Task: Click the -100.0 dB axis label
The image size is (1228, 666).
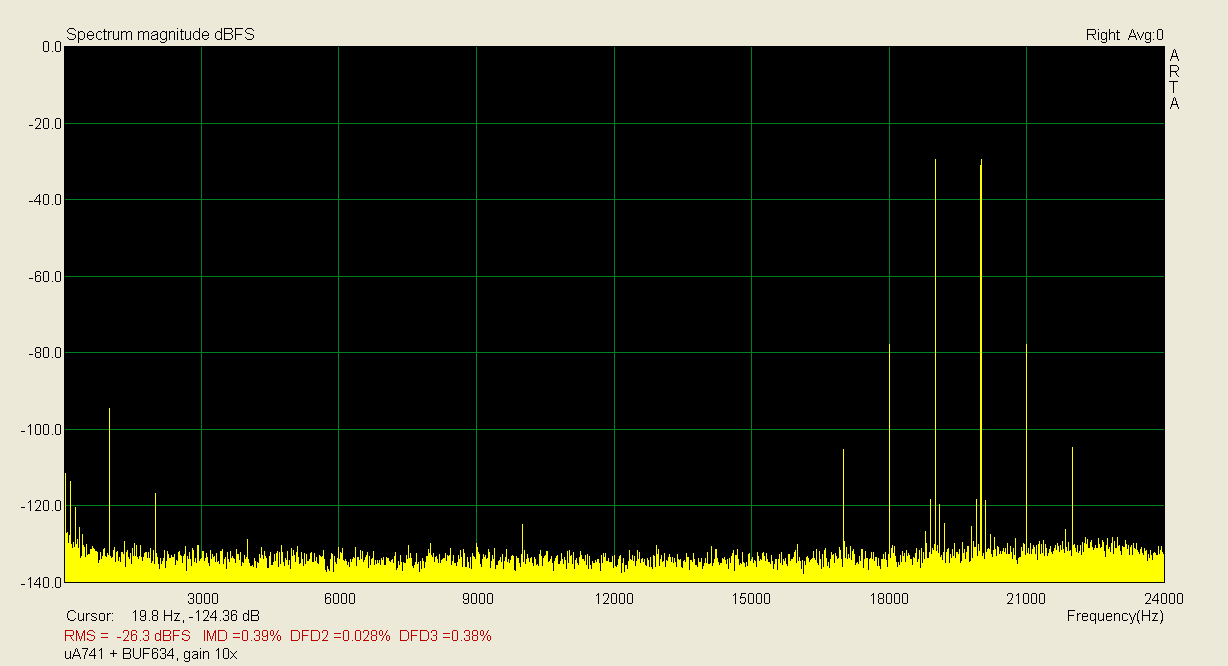Action: [43, 430]
